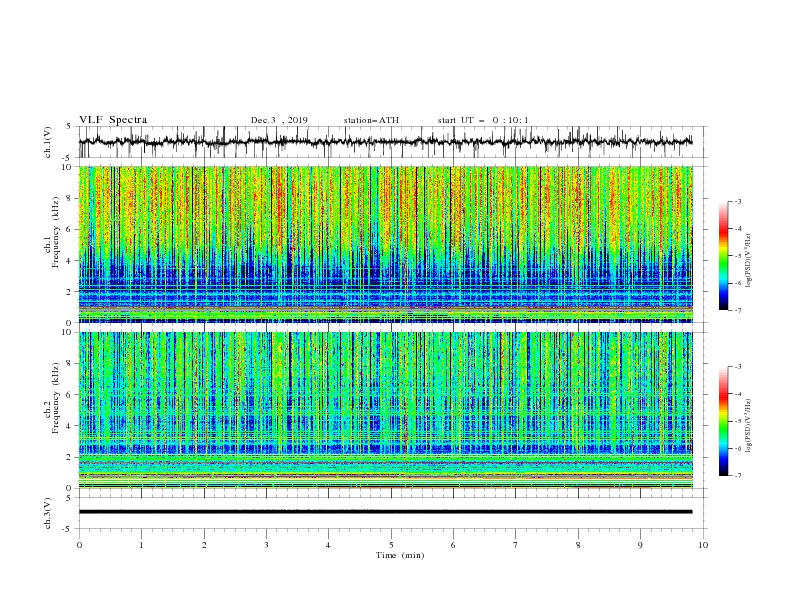Screen dimensions: 792x612
Task: Click the "VLF Spectra" title text
Action: [x=113, y=120]
